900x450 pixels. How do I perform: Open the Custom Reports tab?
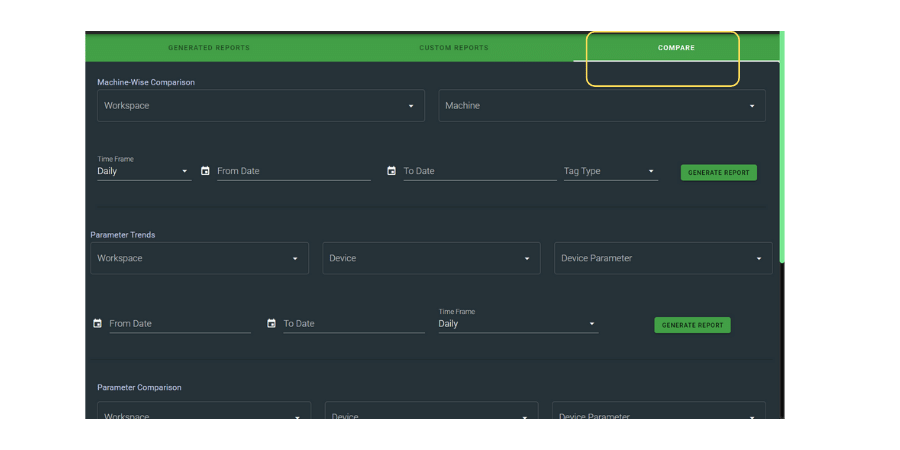click(x=453, y=48)
